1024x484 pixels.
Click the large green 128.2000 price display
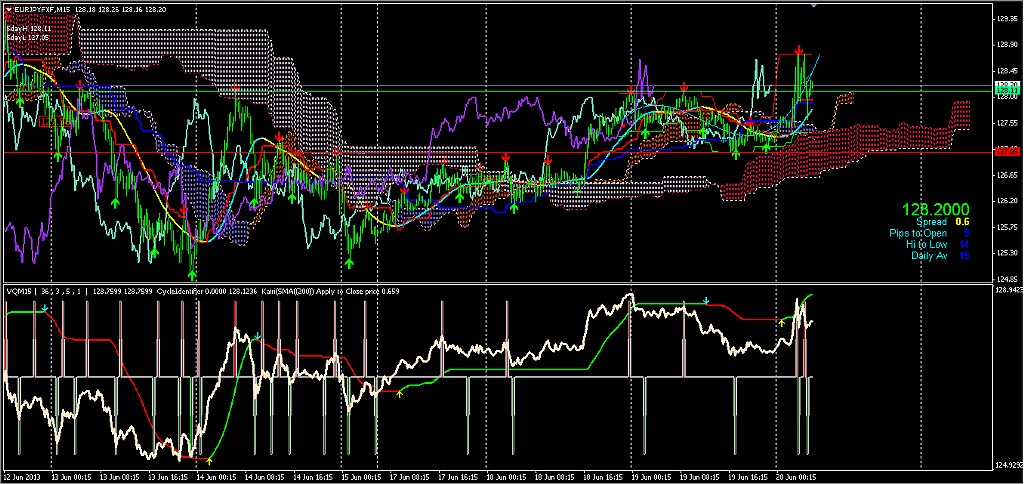tap(936, 209)
